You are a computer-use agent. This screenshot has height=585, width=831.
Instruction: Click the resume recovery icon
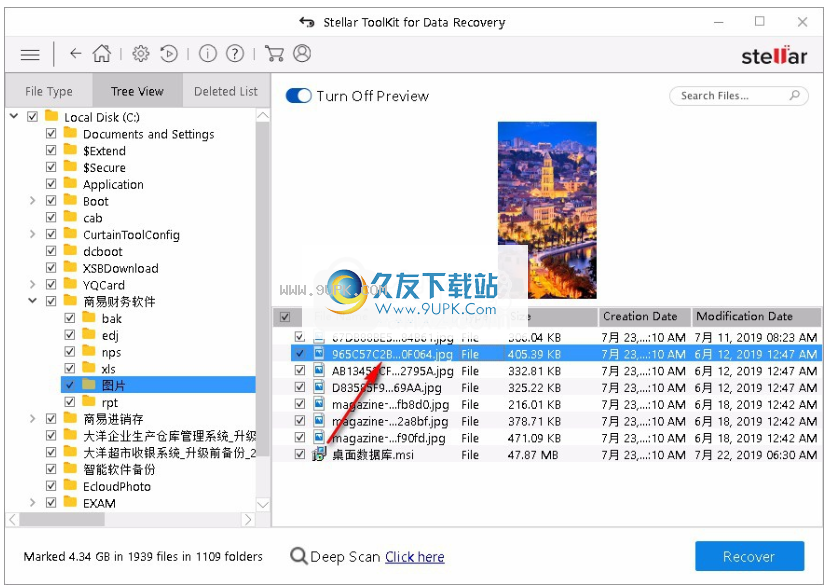(169, 54)
